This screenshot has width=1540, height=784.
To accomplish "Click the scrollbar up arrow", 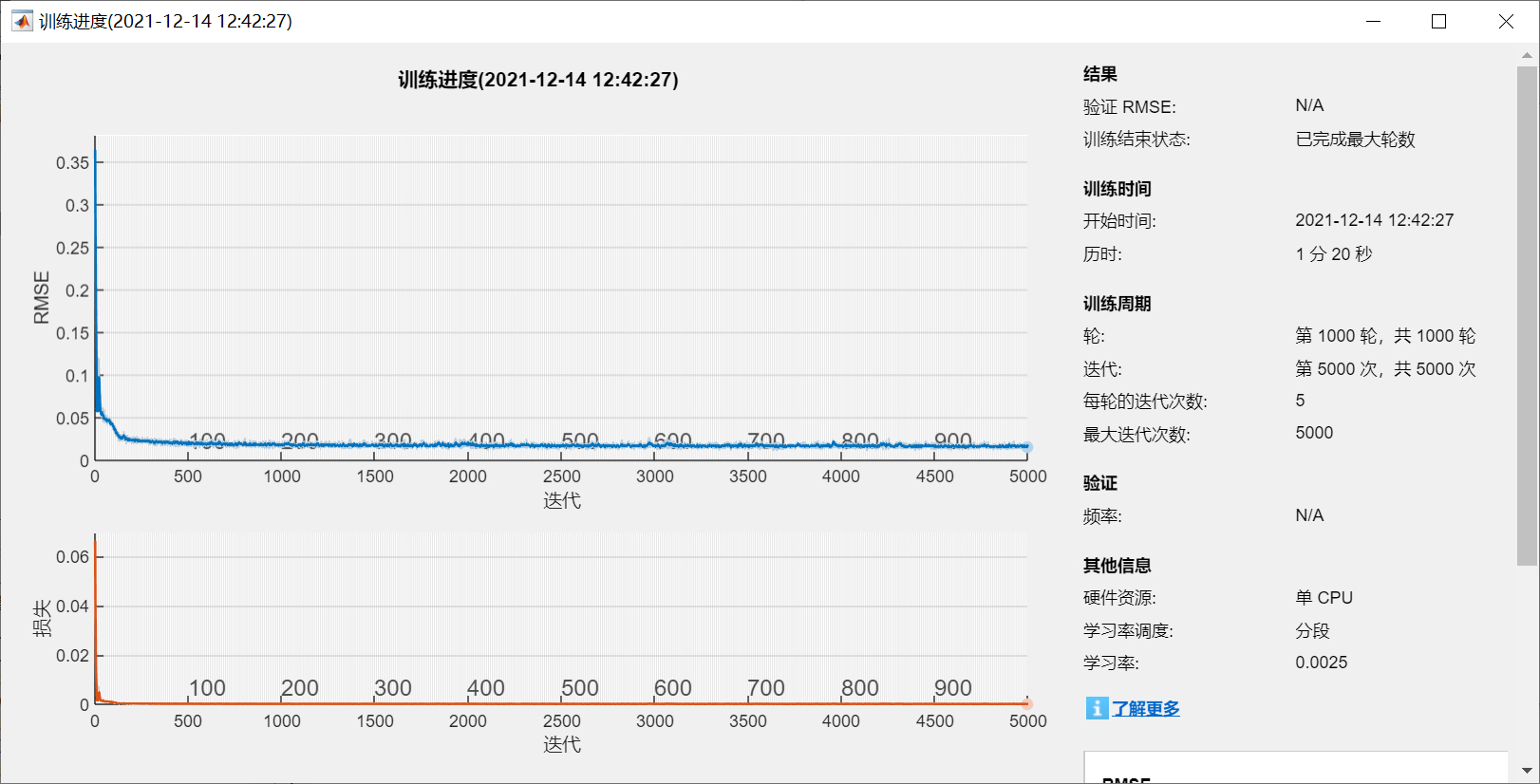I will [x=1527, y=55].
